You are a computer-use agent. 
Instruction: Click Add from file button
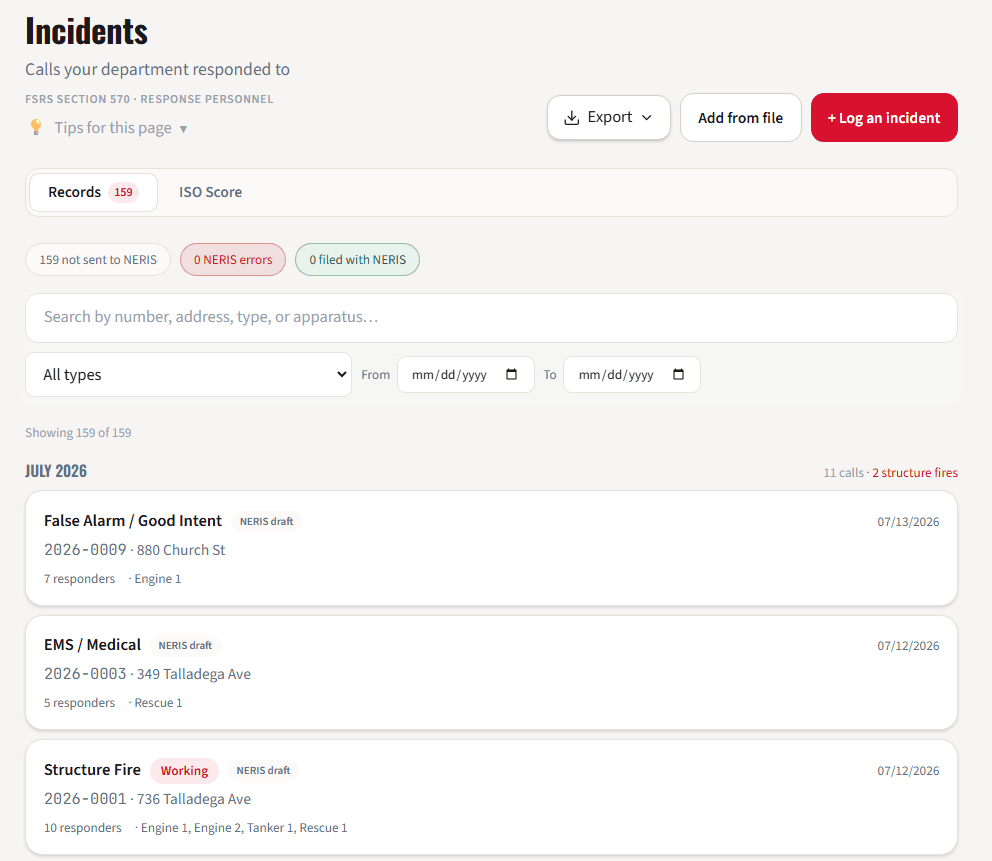(x=740, y=118)
